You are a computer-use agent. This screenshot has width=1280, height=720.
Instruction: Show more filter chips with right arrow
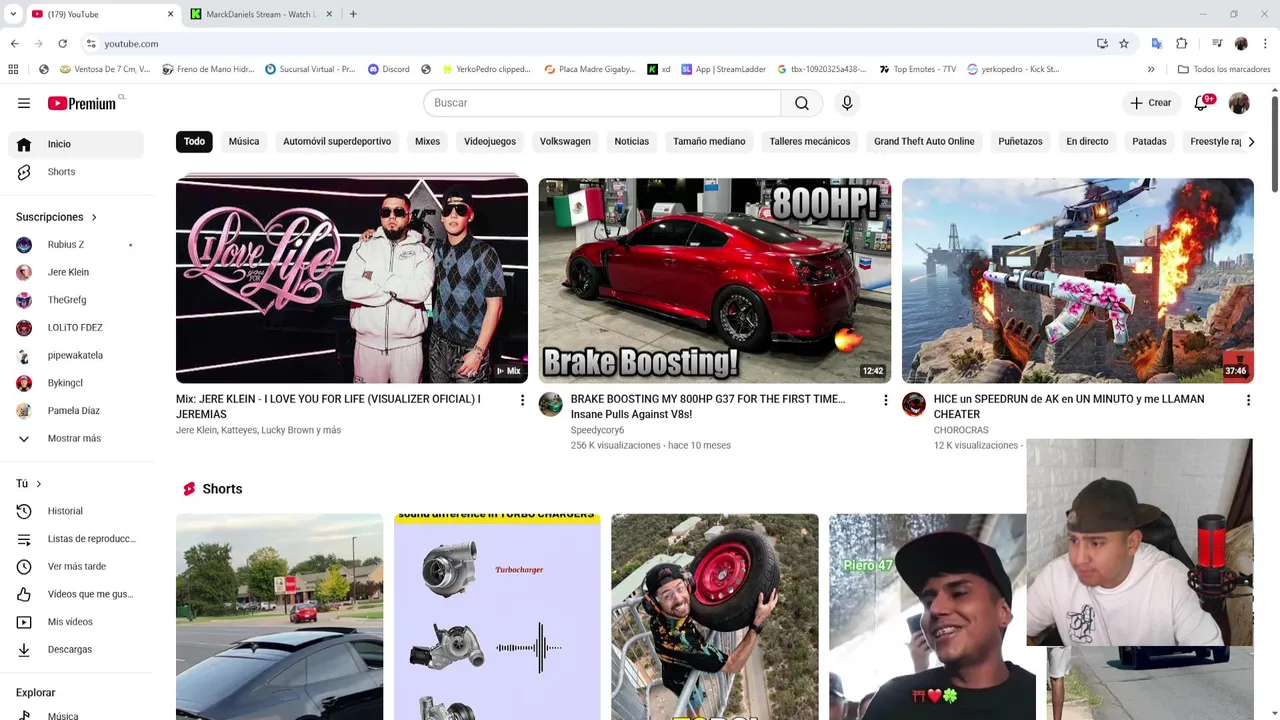pyautogui.click(x=1251, y=142)
